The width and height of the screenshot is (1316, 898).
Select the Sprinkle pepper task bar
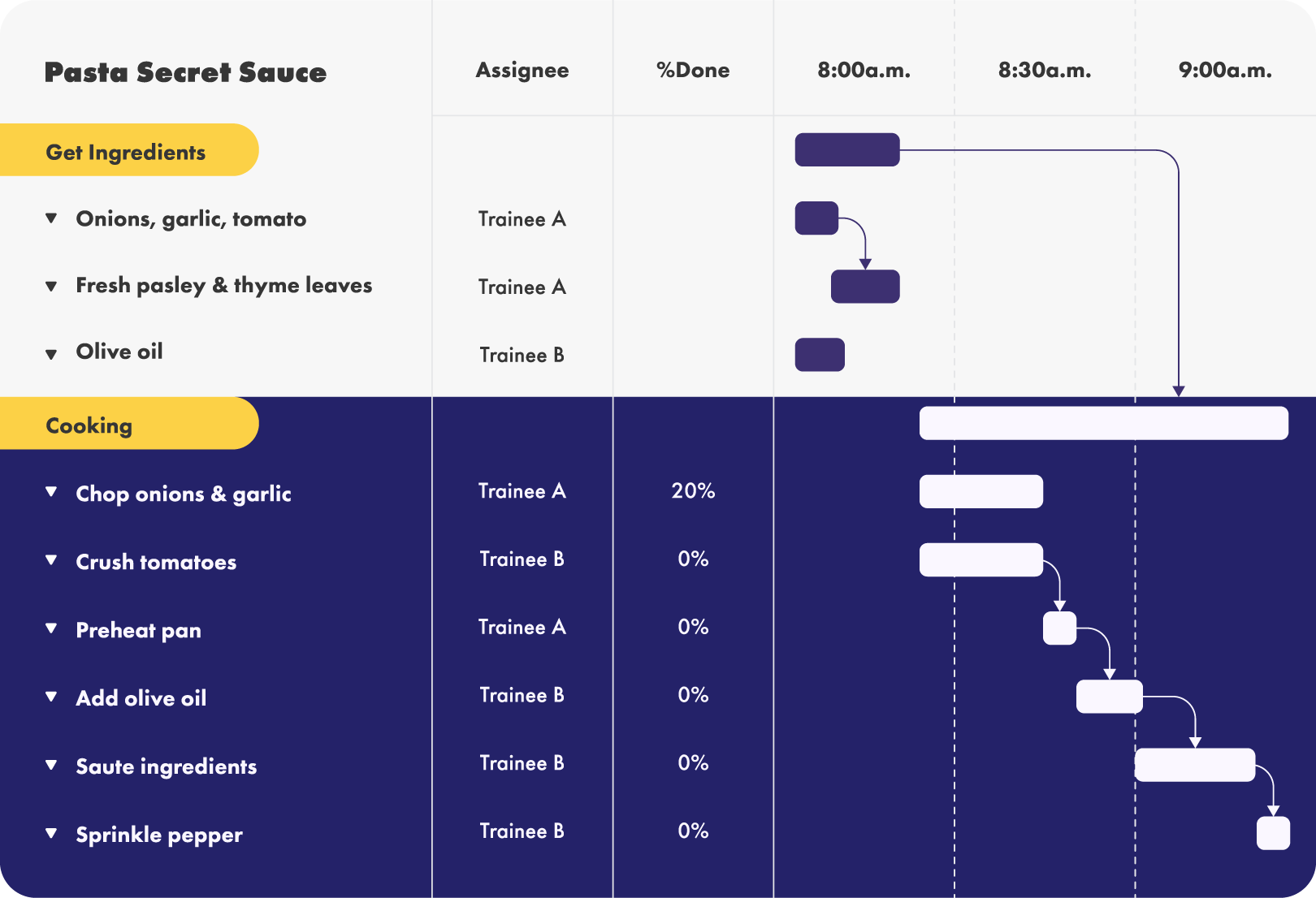(1273, 833)
